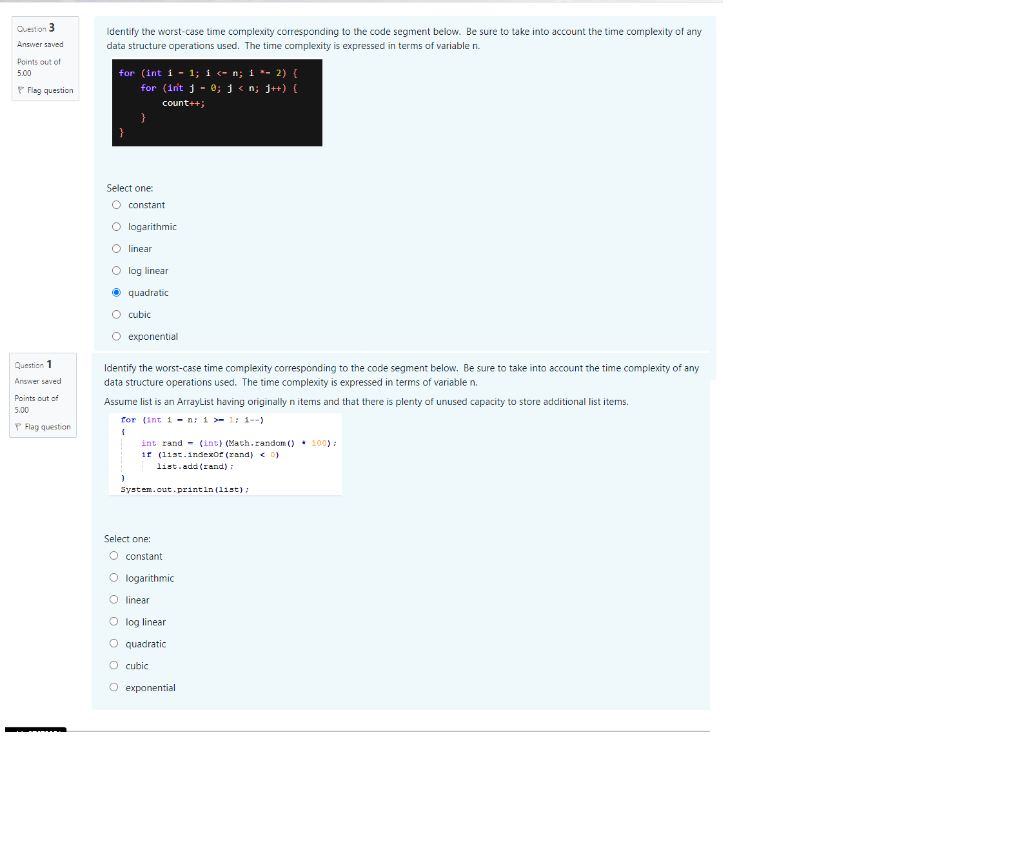This screenshot has height=864, width=1024.
Task: Select the linear radio button in Question 1
Action: tap(114, 600)
